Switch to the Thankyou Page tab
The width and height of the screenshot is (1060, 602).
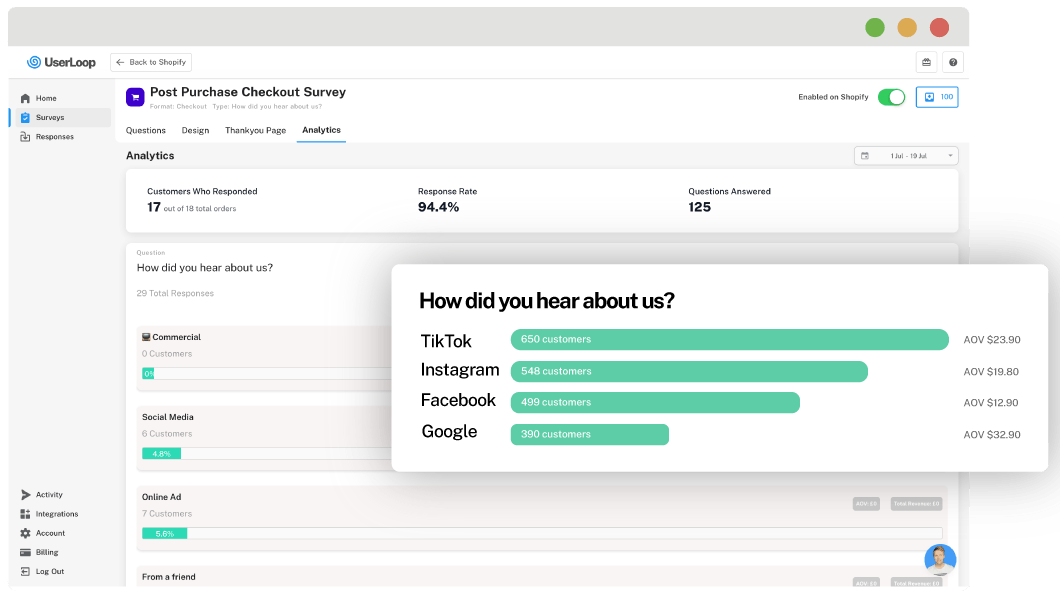tap(256, 130)
